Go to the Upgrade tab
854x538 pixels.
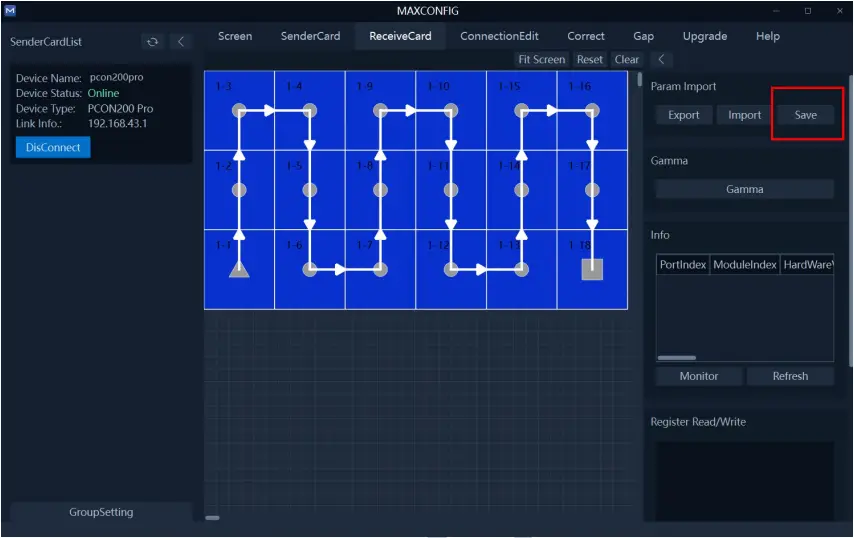point(704,36)
